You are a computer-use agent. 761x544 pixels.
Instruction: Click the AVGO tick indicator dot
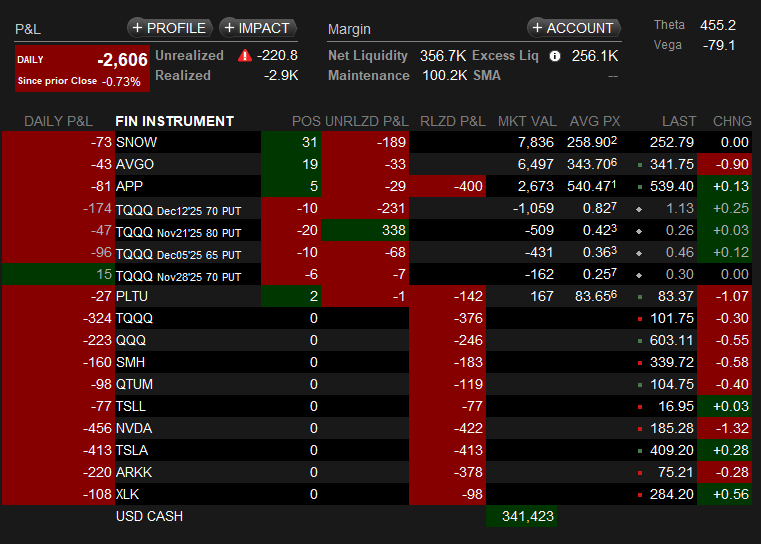640,165
